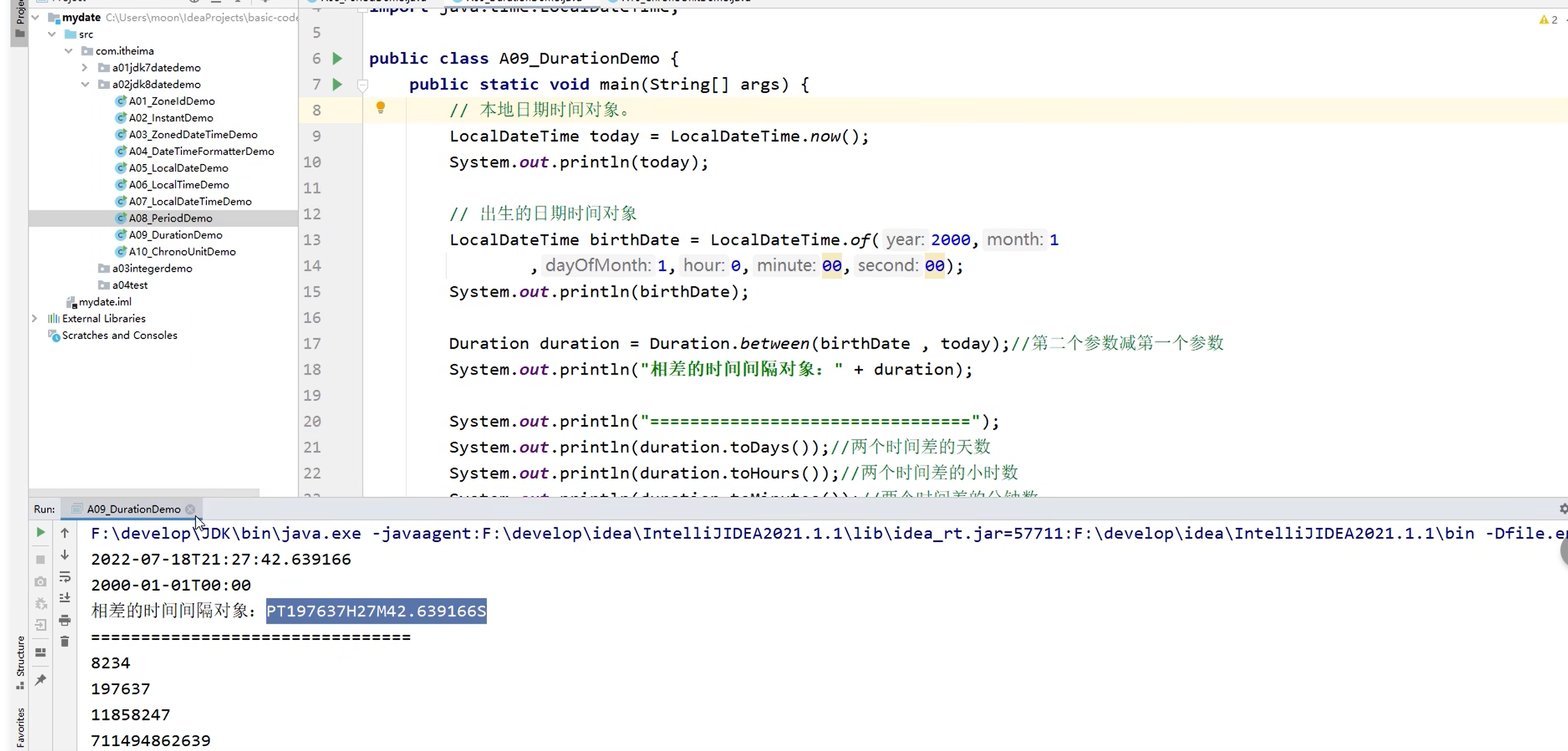Rerun the A09_DurationDemo program

tap(40, 533)
